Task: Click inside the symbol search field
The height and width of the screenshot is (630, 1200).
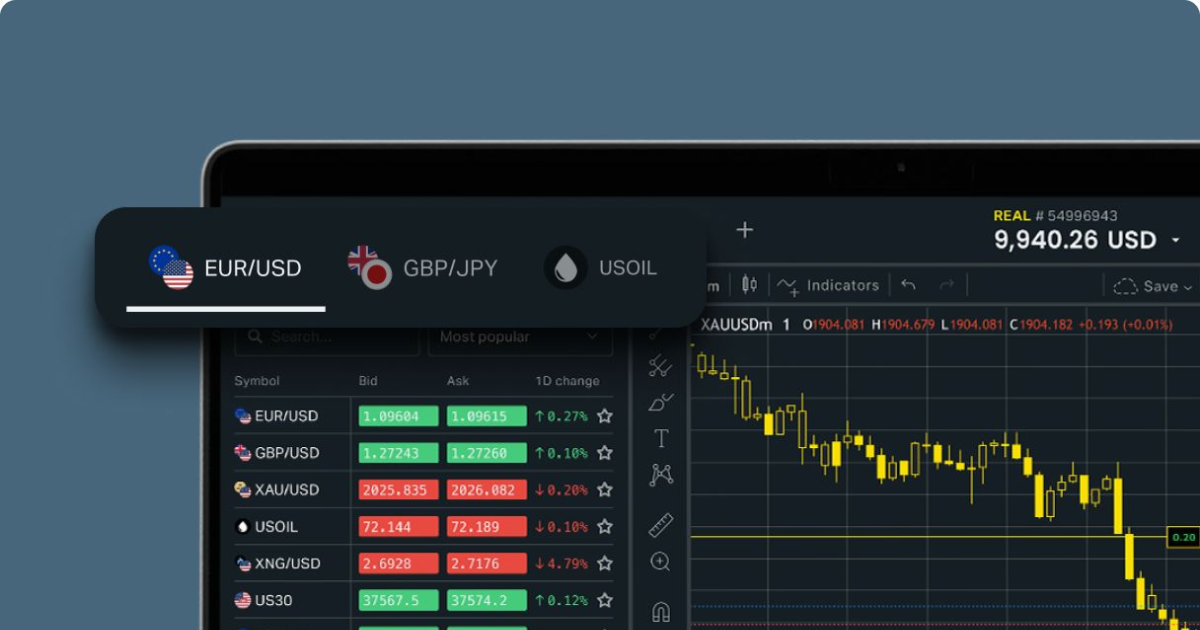Action: point(326,338)
